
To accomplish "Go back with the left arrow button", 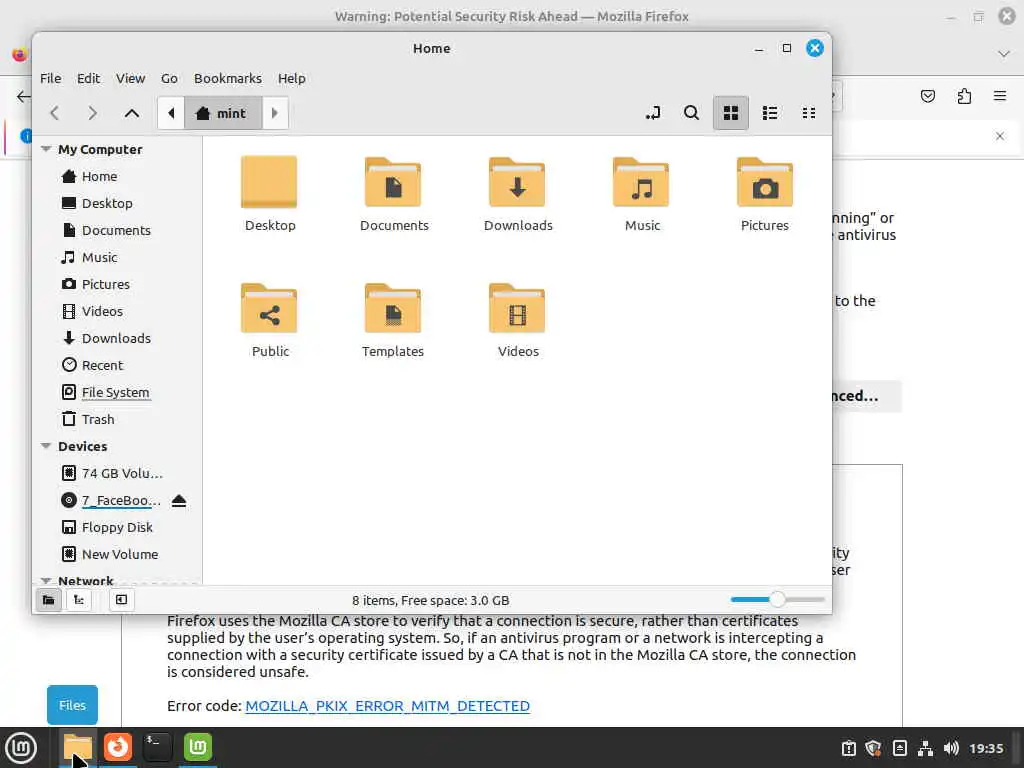I will (55, 113).
